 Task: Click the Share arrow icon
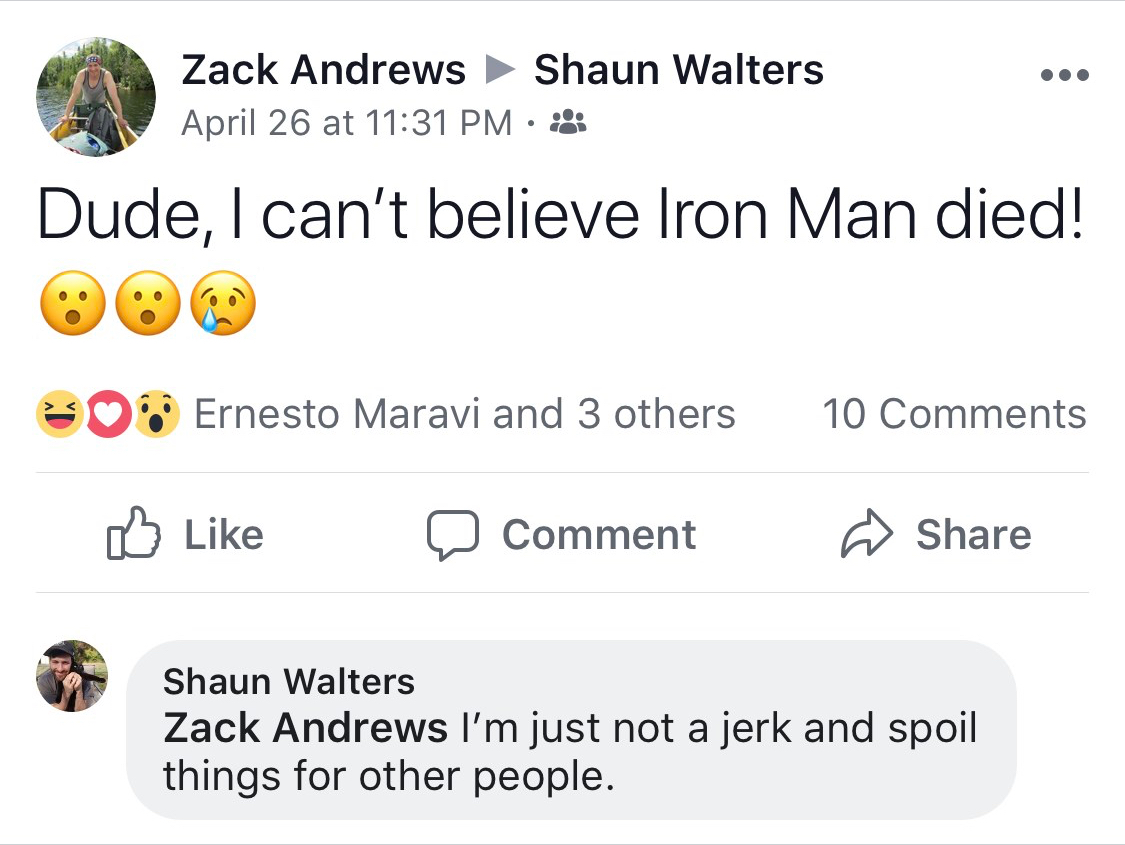point(865,534)
